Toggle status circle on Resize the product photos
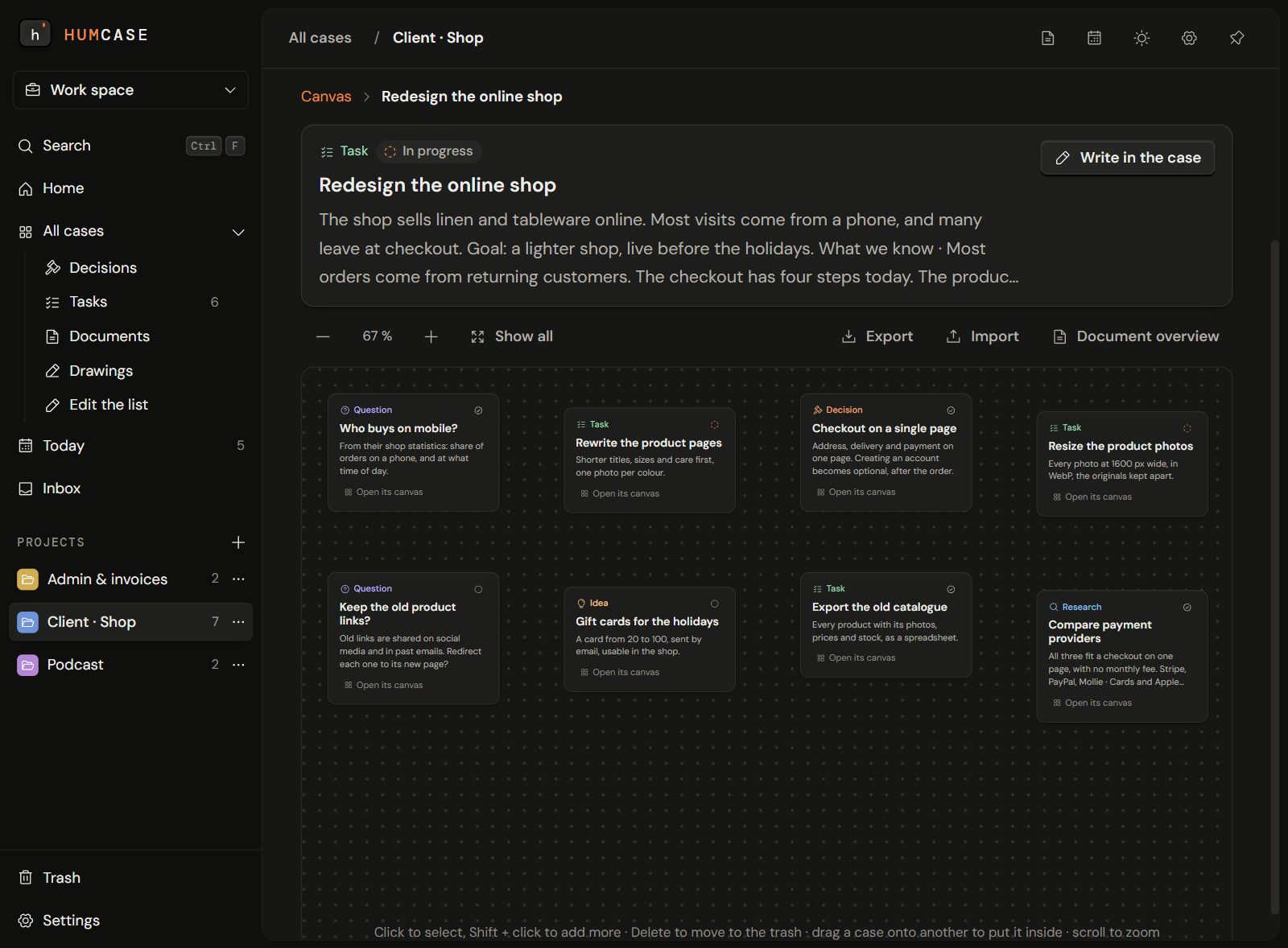This screenshot has height=948, width=1288. 1187,428
